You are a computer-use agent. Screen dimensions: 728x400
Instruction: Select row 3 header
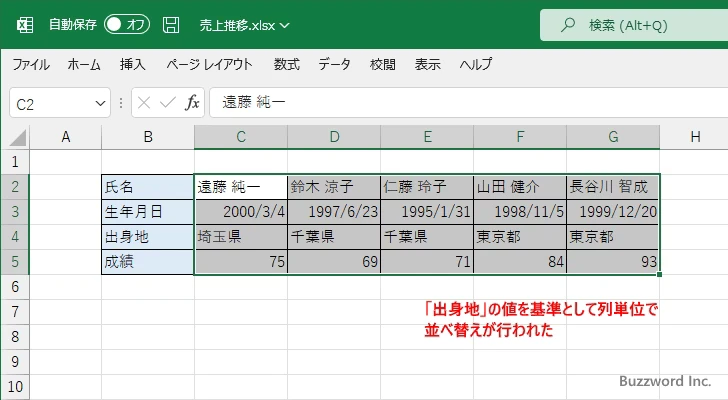(x=15, y=212)
